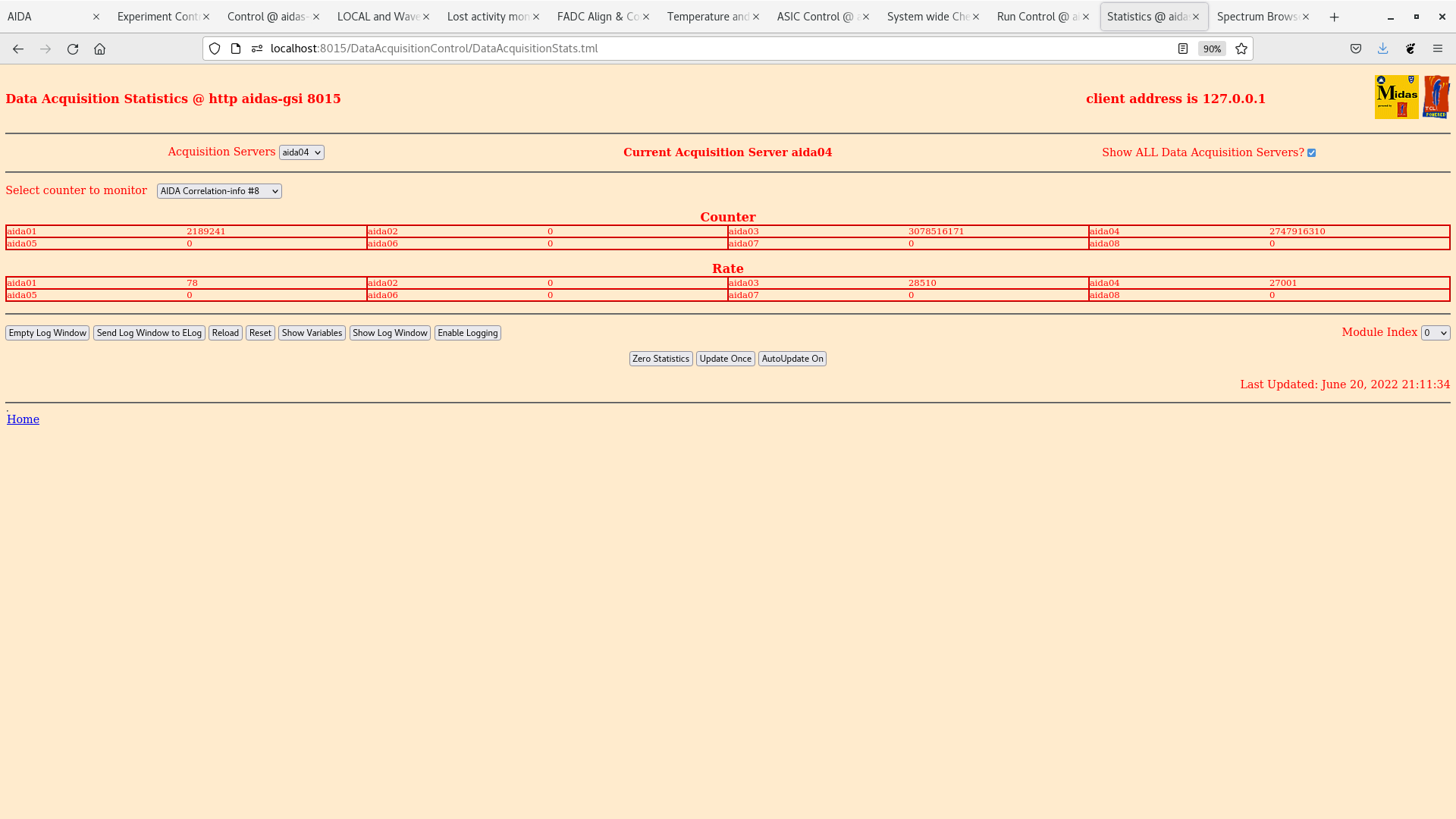
Task: Open the site permissions icon in address bar
Action: [257, 49]
